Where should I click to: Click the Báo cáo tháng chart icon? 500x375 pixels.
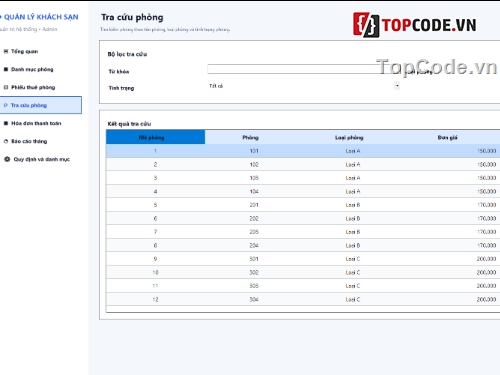click(6, 141)
